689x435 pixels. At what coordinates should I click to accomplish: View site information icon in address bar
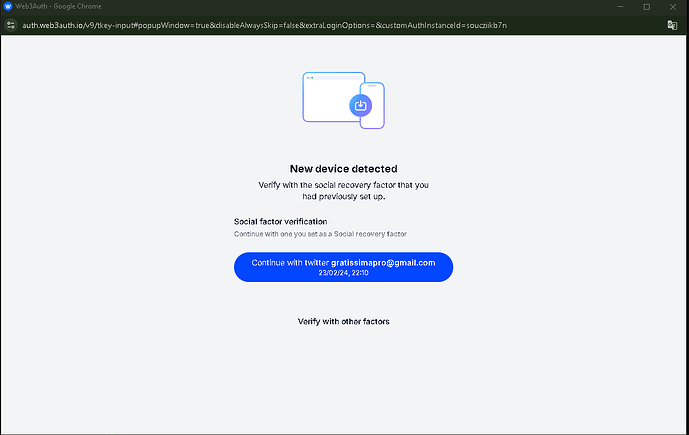(x=11, y=25)
